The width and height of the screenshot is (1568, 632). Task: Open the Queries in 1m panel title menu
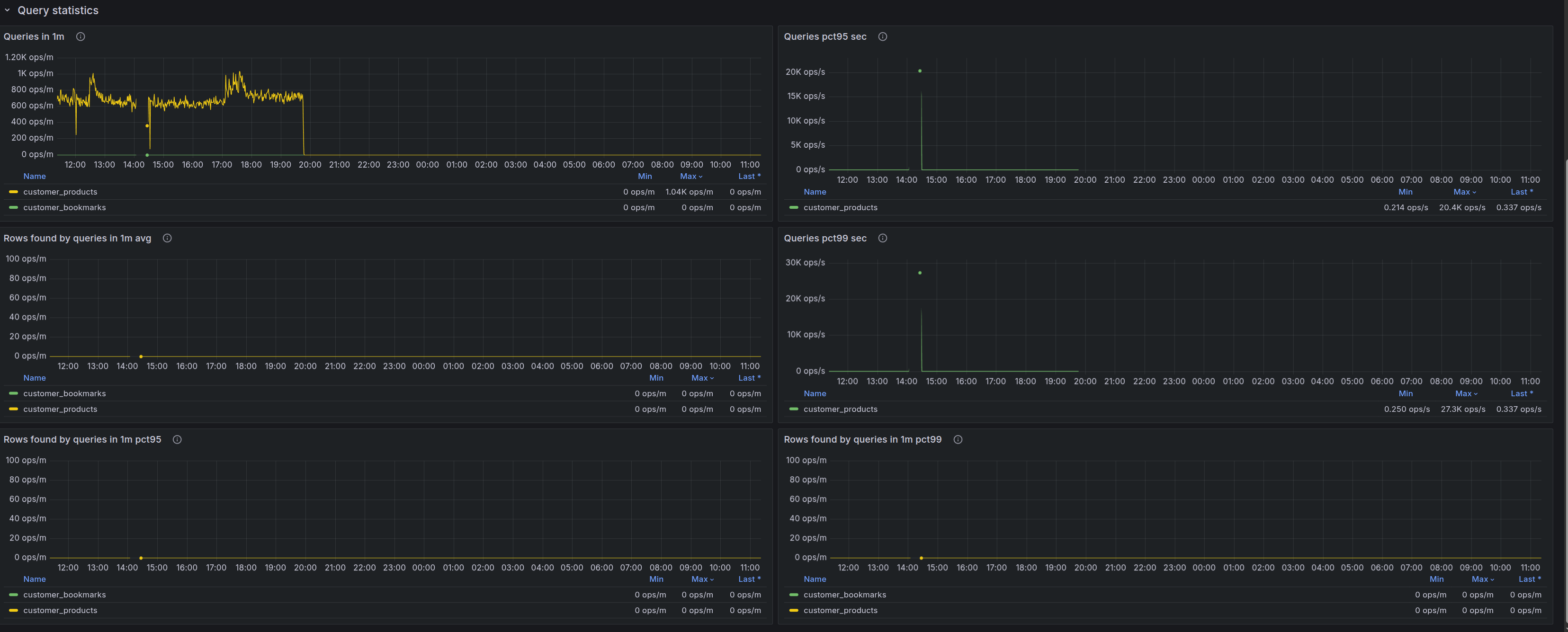tap(34, 36)
